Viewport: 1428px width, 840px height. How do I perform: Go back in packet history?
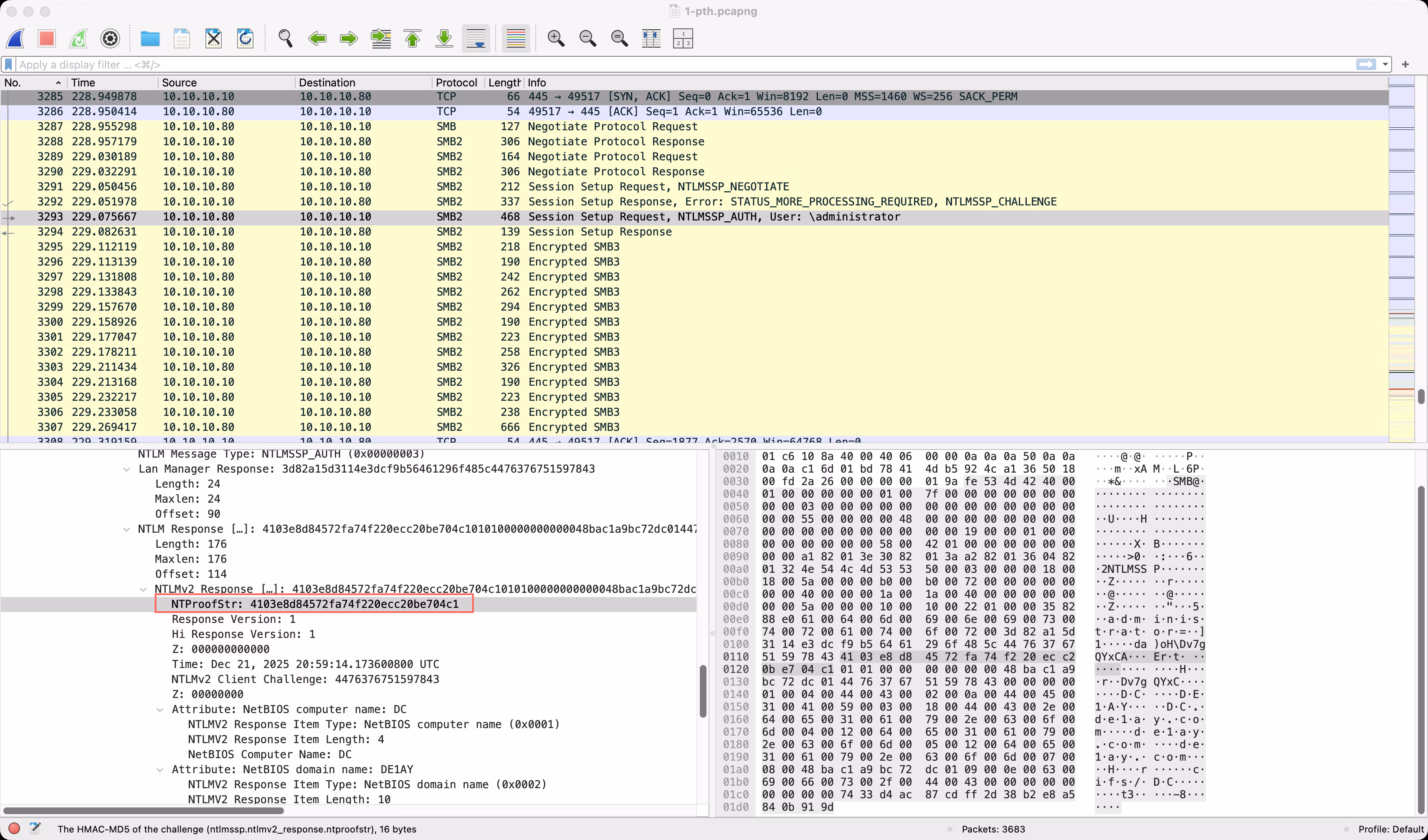[x=317, y=38]
